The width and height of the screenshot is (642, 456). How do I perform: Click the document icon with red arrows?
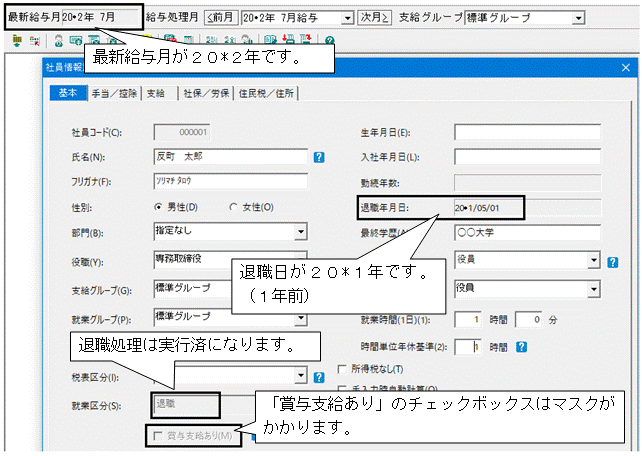coord(306,39)
